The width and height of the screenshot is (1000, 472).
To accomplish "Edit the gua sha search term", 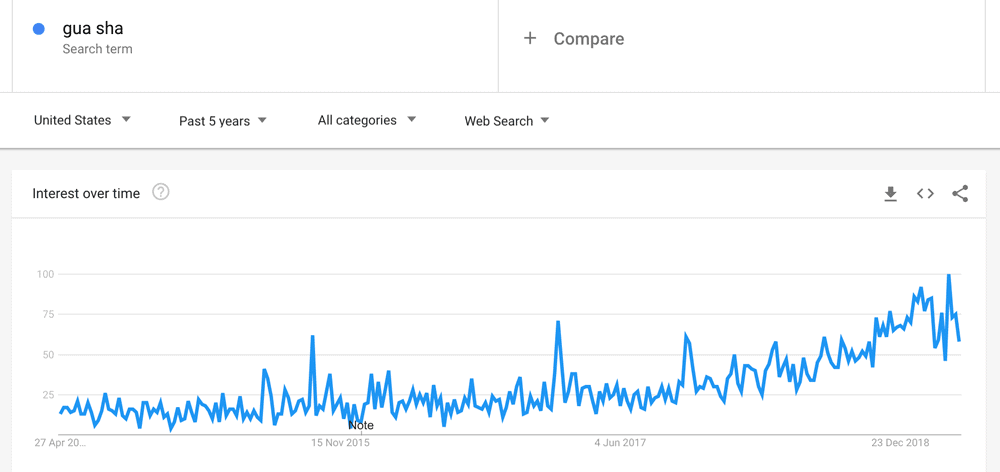I will 92,29.
